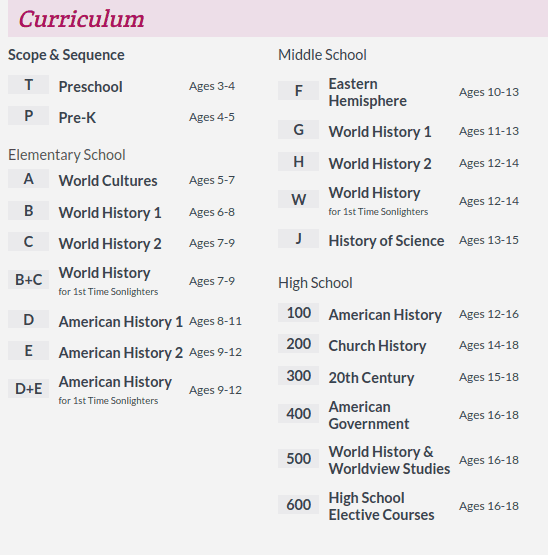Click the W level badge

(298, 199)
